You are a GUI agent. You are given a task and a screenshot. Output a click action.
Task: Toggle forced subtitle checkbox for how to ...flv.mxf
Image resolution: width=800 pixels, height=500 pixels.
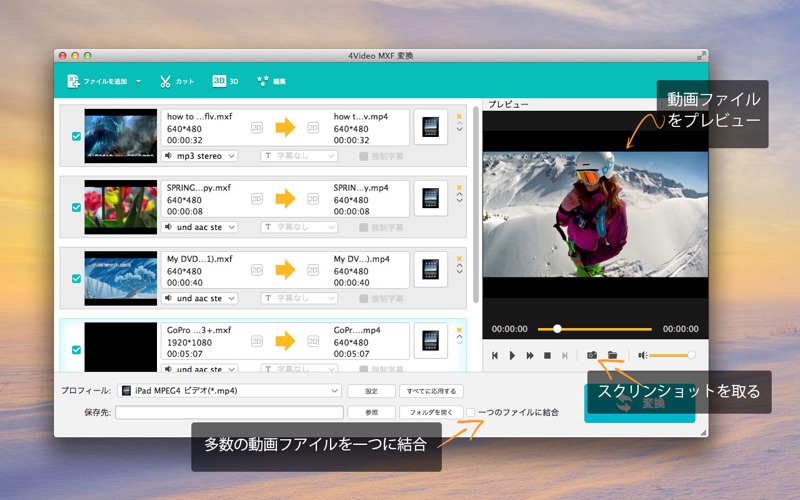tap(363, 156)
